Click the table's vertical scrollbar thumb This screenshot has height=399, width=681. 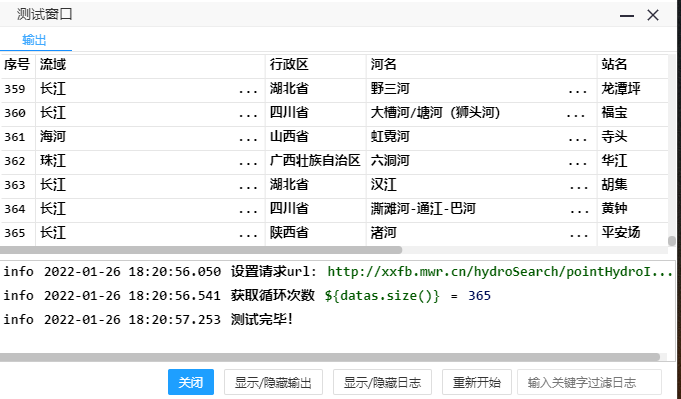click(x=671, y=241)
